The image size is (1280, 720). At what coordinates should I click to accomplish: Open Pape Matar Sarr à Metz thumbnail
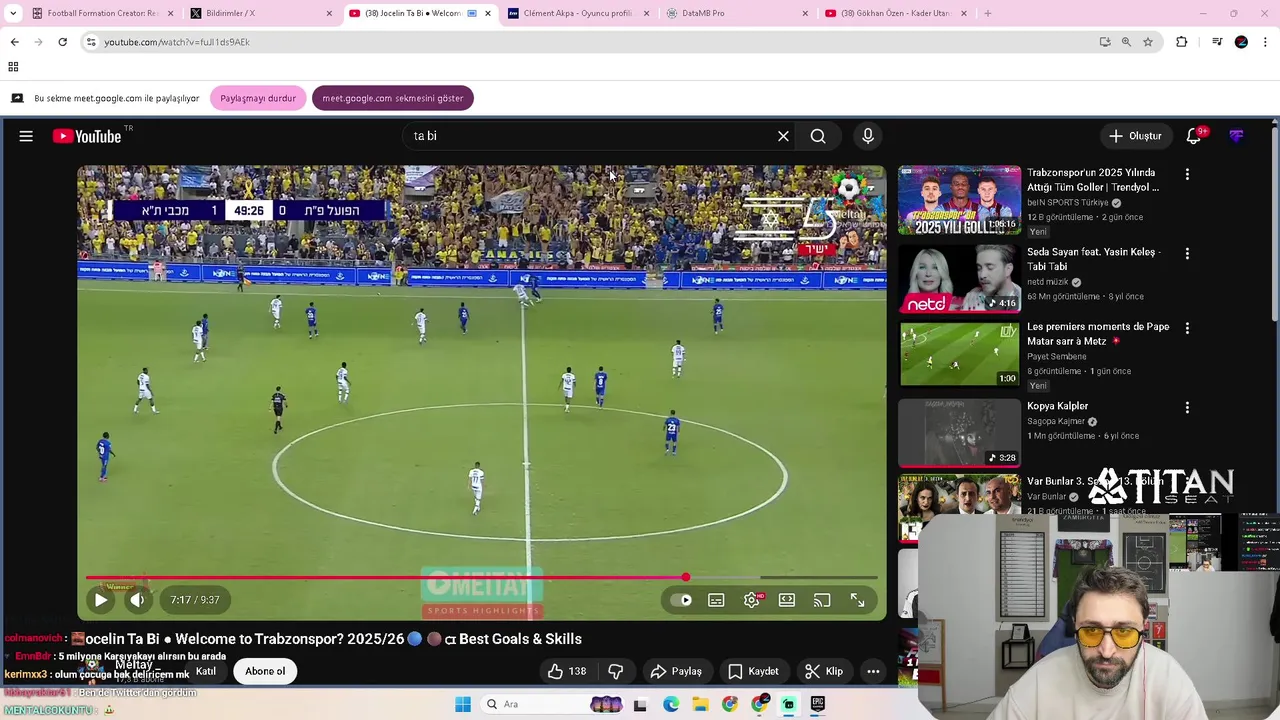pyautogui.click(x=959, y=353)
